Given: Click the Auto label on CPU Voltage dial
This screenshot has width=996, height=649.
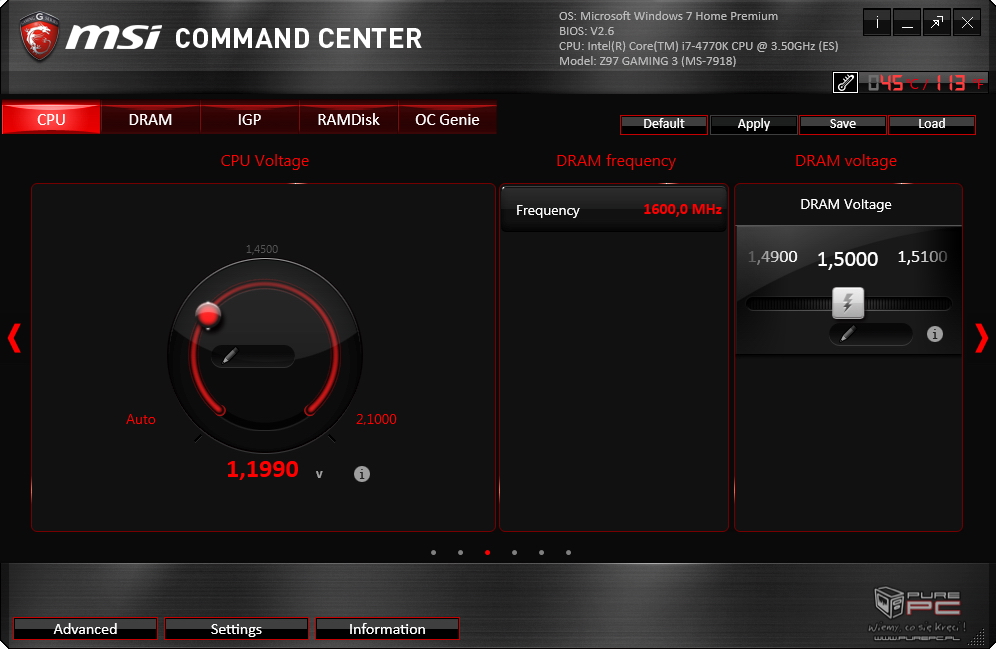Looking at the screenshot, I should coord(140,419).
